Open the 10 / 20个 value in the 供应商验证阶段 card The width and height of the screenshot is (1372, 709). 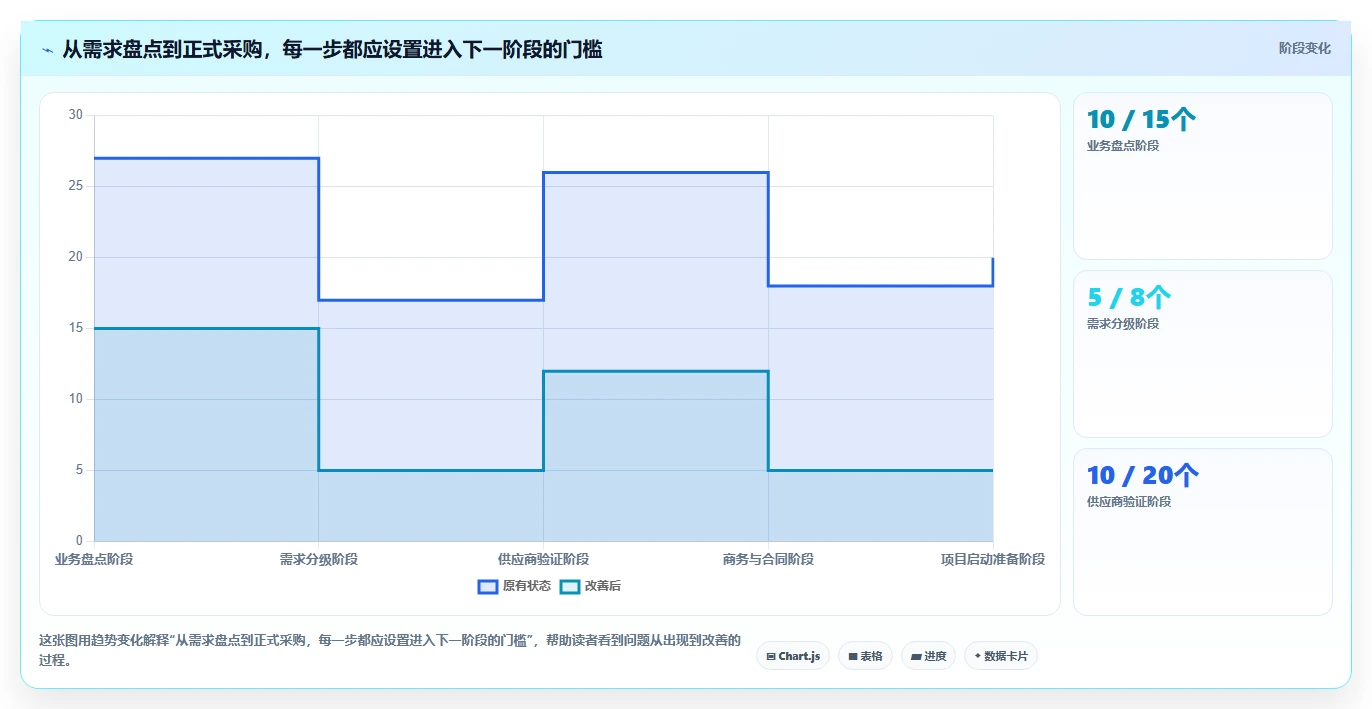(1143, 476)
